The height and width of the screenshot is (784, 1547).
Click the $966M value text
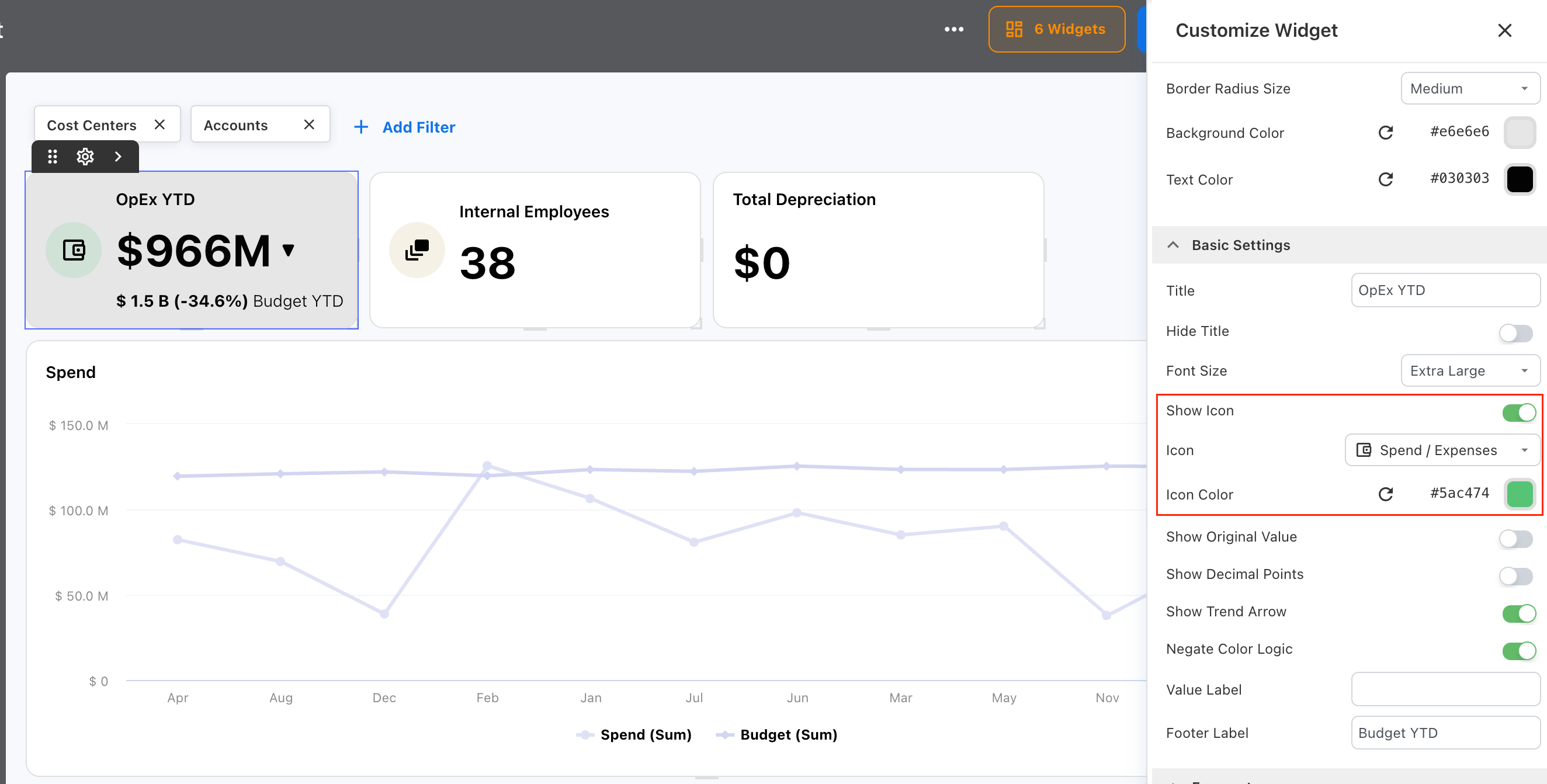pos(193,250)
